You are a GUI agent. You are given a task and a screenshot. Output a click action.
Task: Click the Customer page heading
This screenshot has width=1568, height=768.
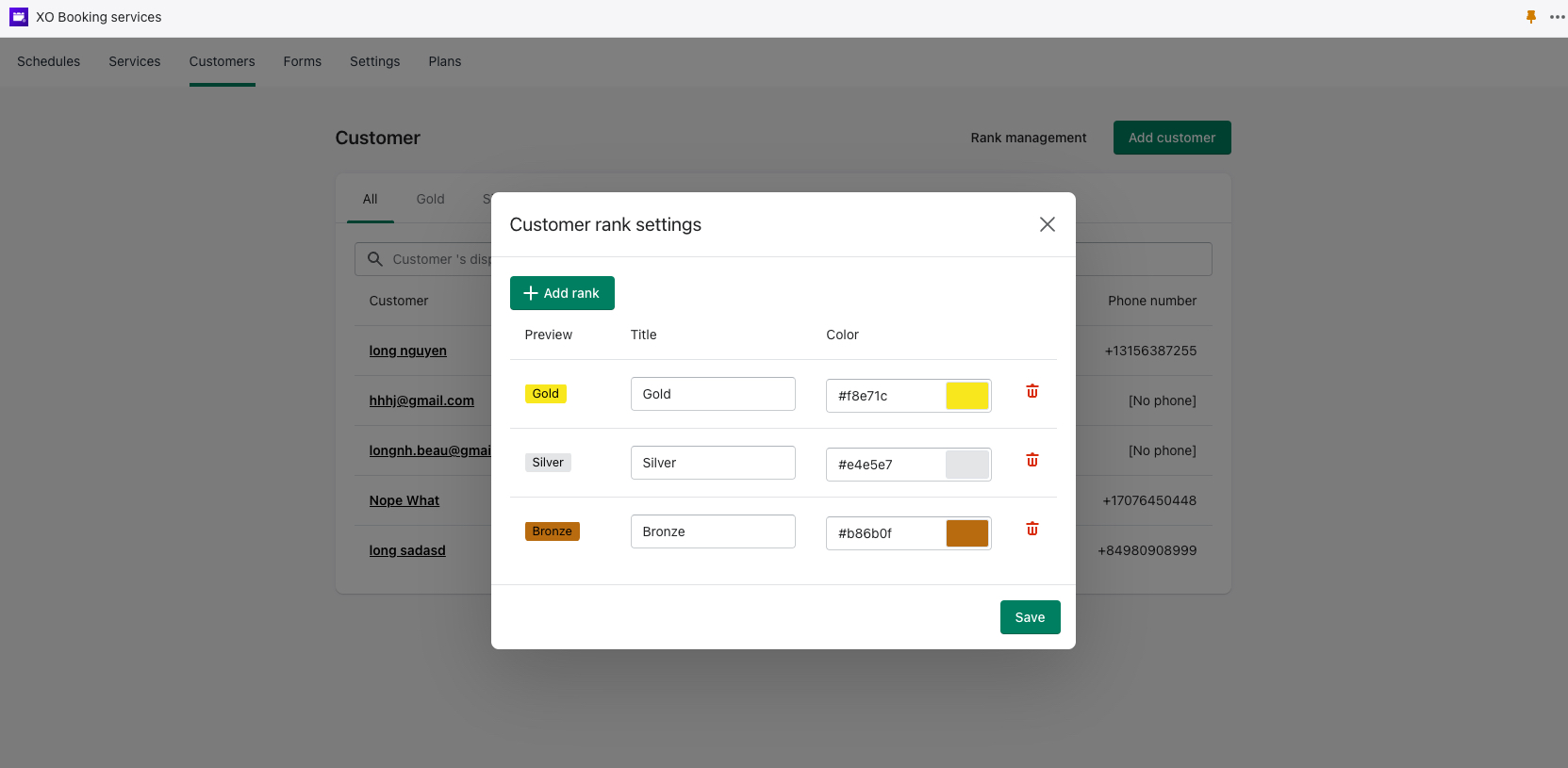(x=378, y=138)
